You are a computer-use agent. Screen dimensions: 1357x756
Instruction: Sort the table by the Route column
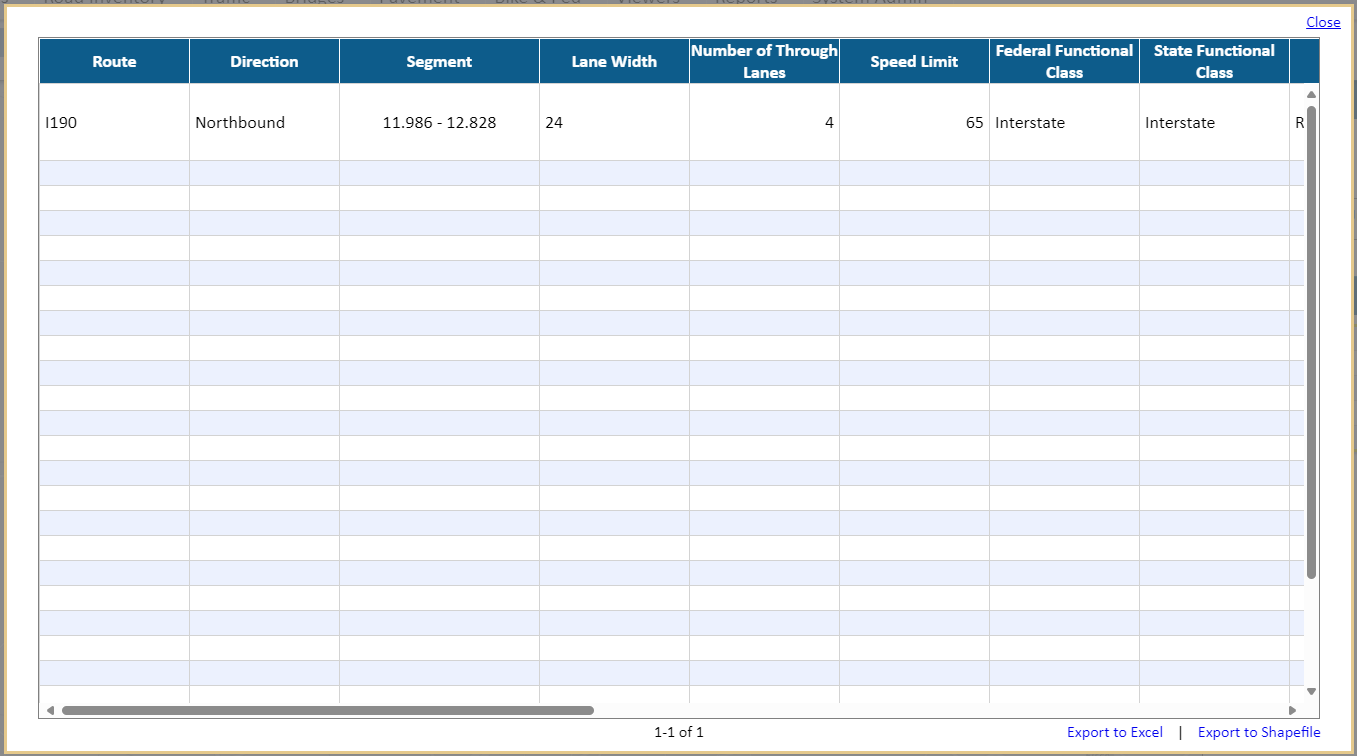113,61
